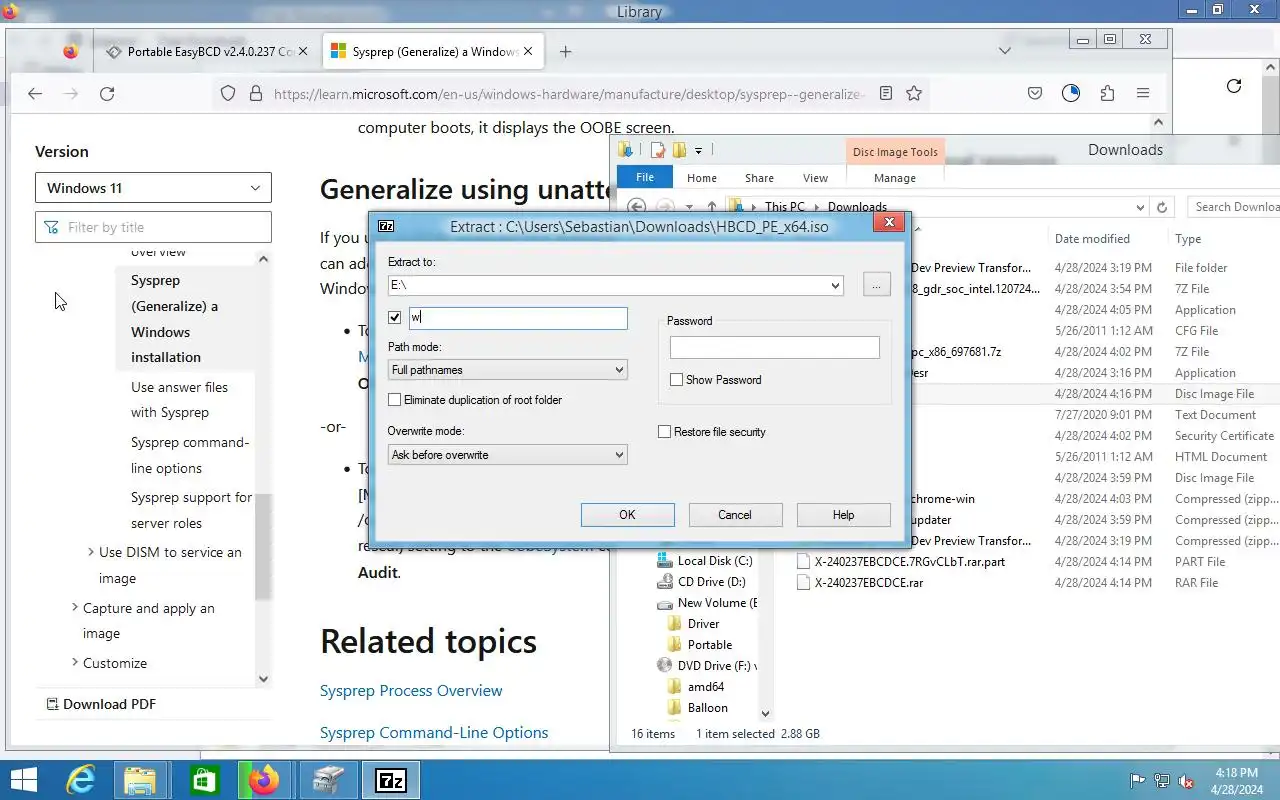1280x800 pixels.
Task: Refresh the Downloads folder in Explorer
Action: point(1162,207)
